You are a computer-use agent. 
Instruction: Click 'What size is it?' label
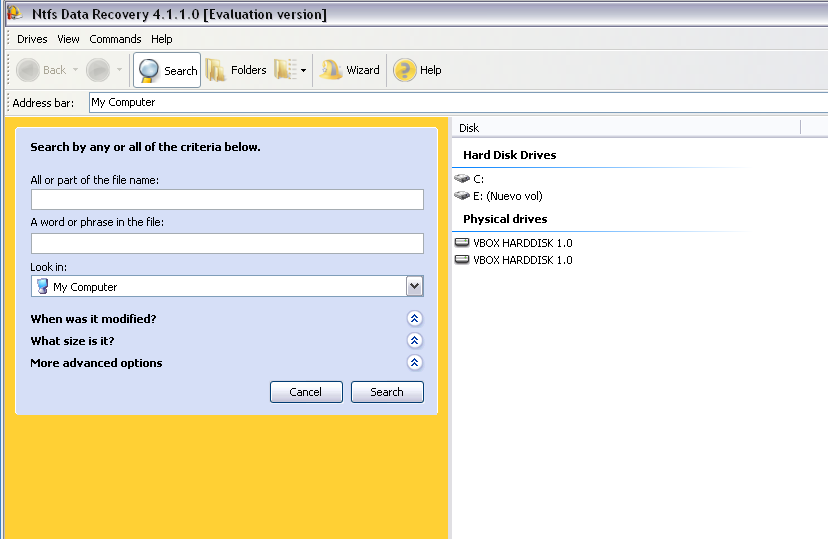pyautogui.click(x=72, y=341)
